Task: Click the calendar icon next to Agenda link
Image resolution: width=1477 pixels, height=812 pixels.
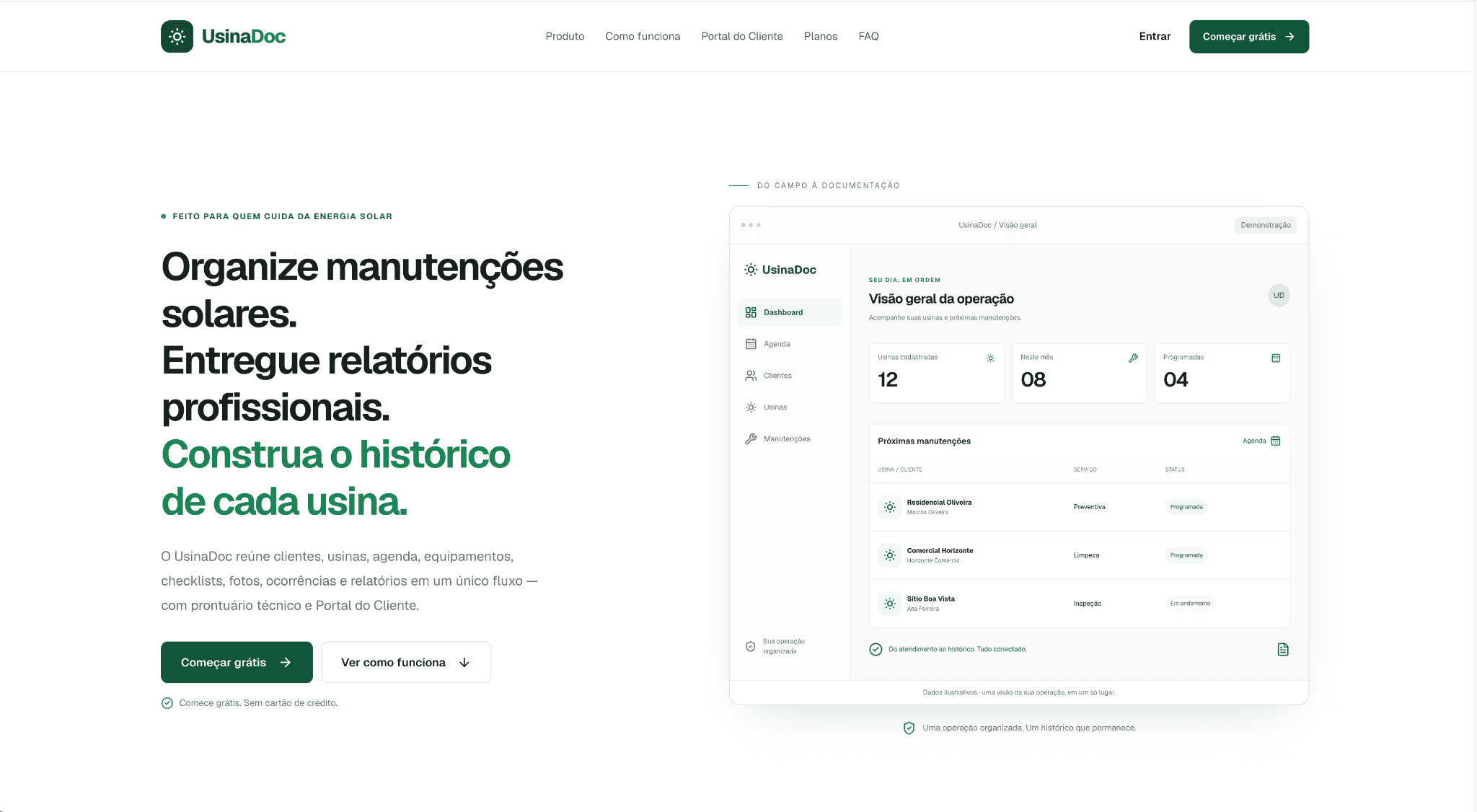Action: pos(1275,441)
